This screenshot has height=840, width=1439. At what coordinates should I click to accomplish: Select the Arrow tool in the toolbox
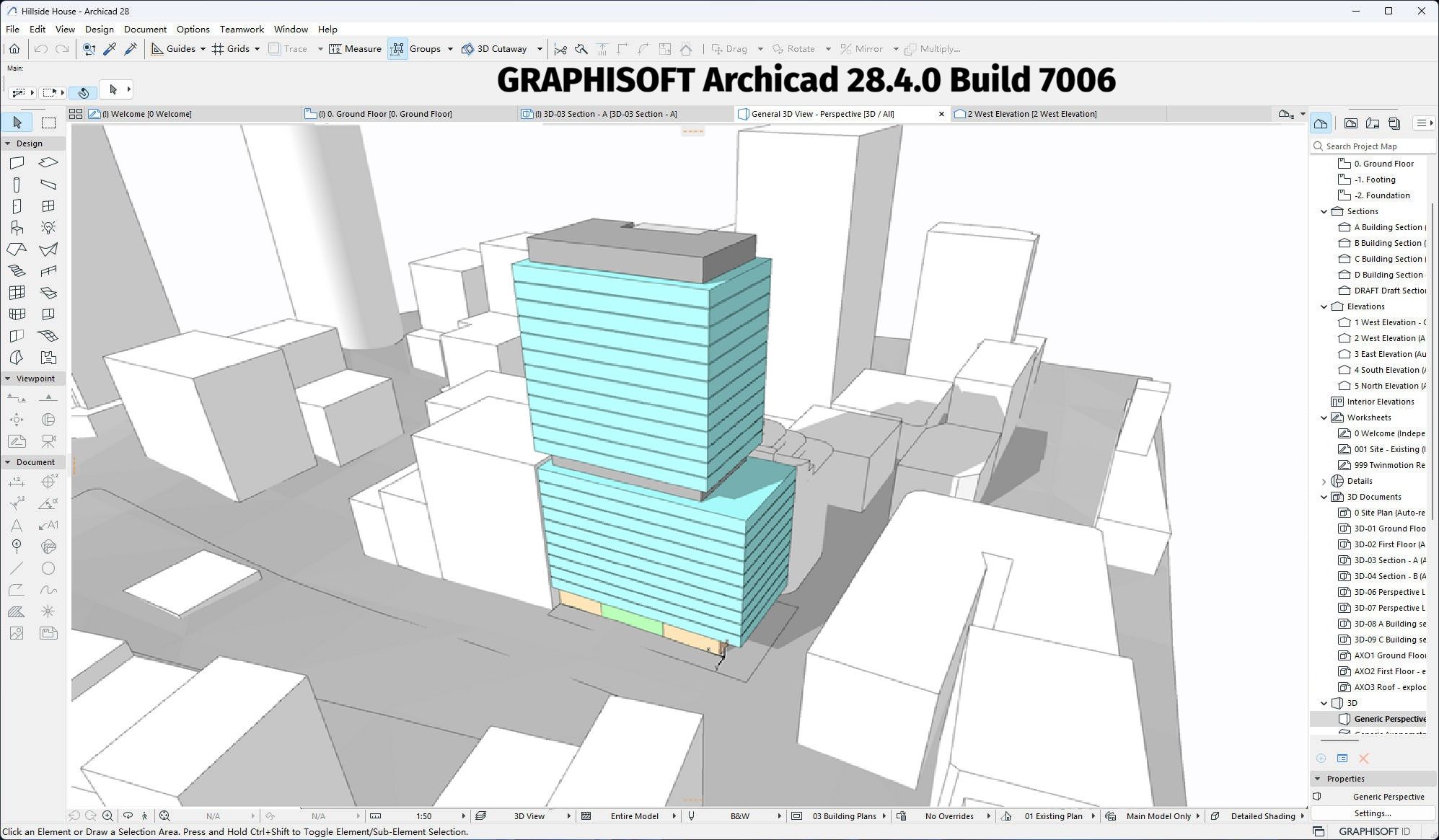coord(17,123)
